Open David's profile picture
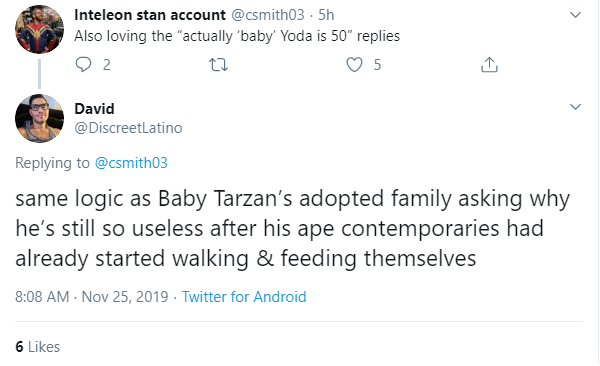The image size is (600, 366). tap(39, 118)
